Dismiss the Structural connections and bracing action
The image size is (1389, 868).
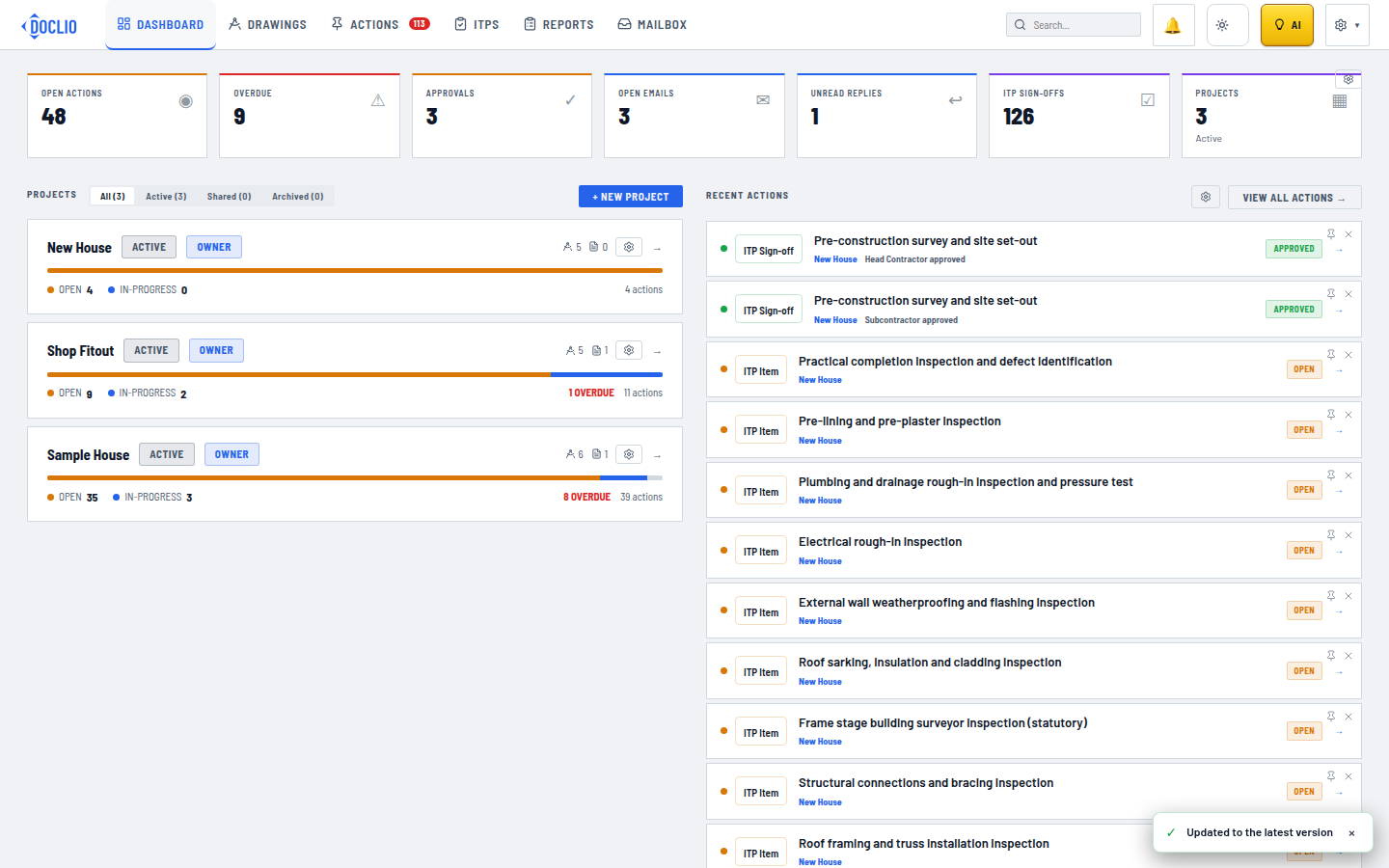(1348, 776)
